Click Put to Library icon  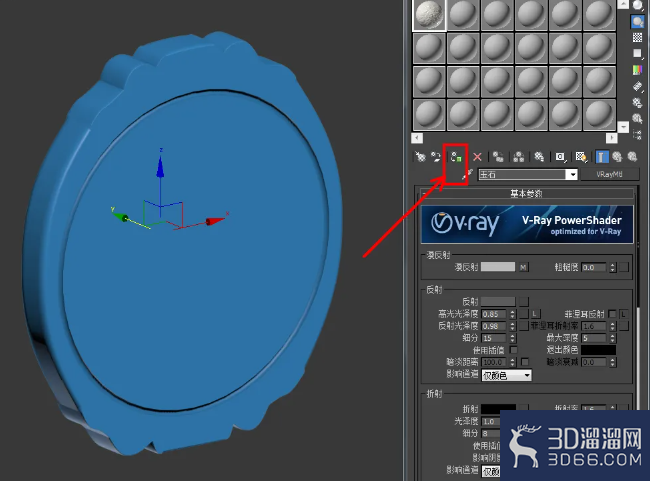tap(539, 157)
